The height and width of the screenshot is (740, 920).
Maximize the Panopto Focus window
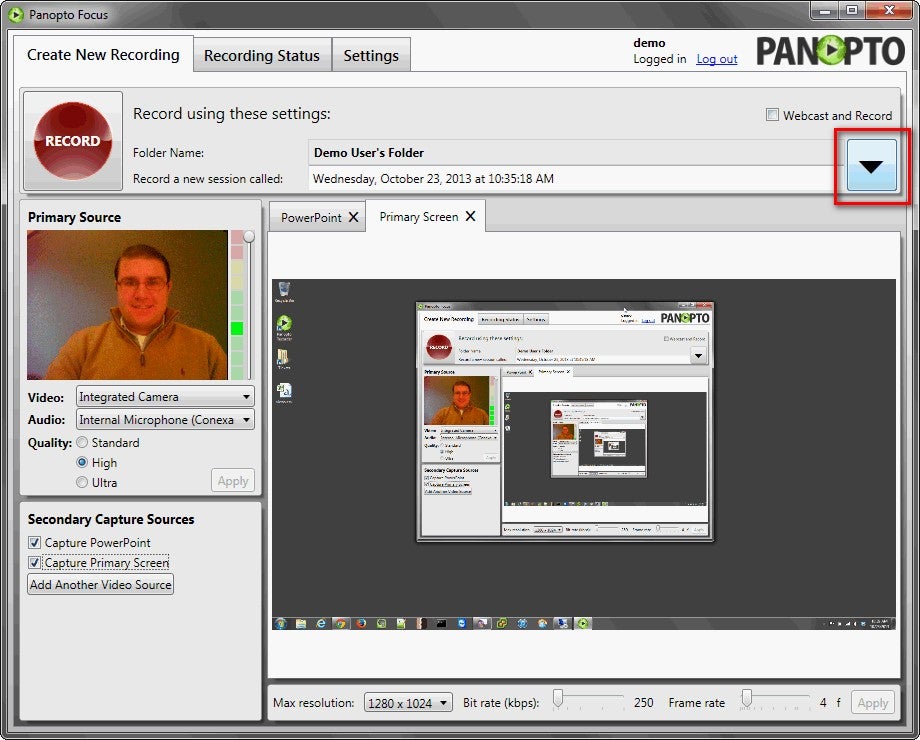pyautogui.click(x=852, y=11)
